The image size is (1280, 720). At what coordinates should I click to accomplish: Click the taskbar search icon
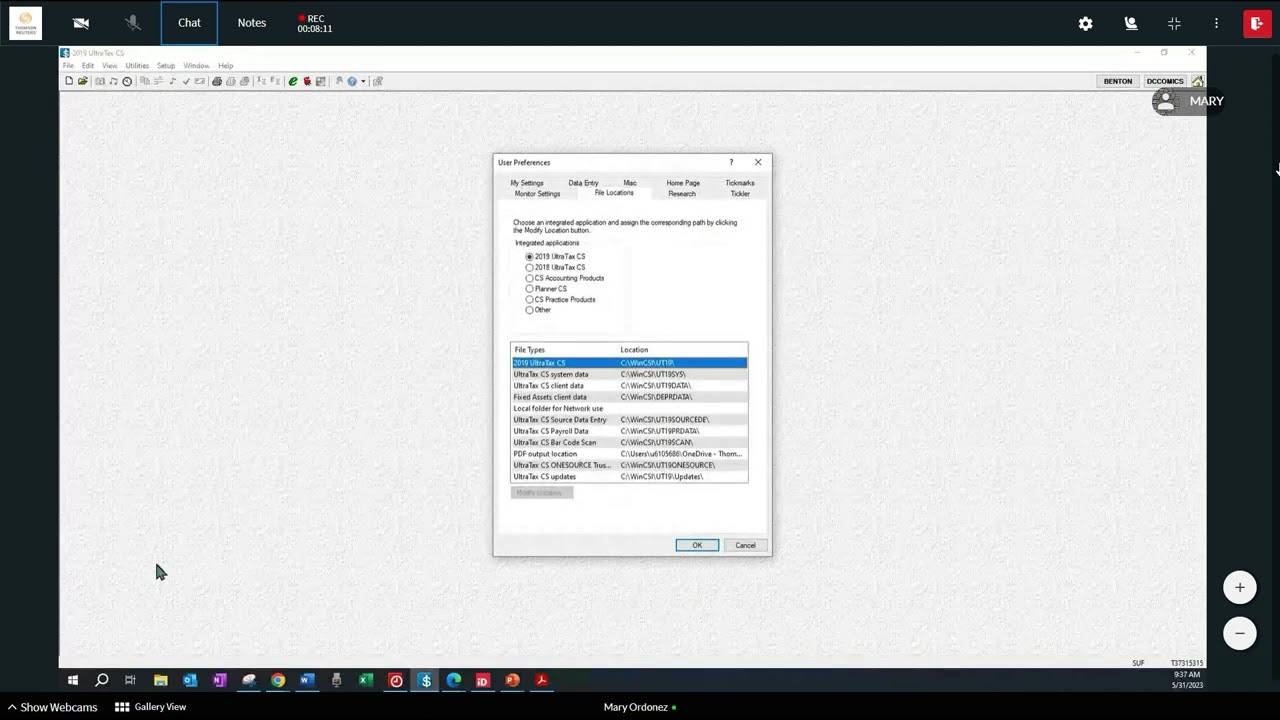(101, 680)
